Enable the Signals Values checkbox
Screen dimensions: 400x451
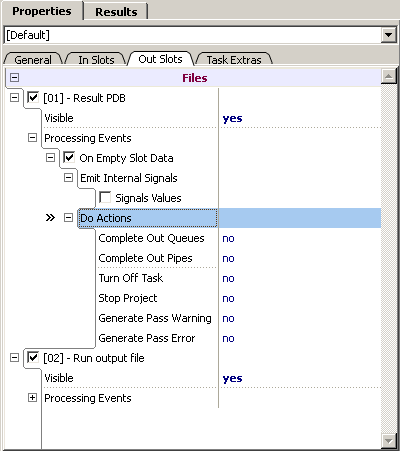105,197
